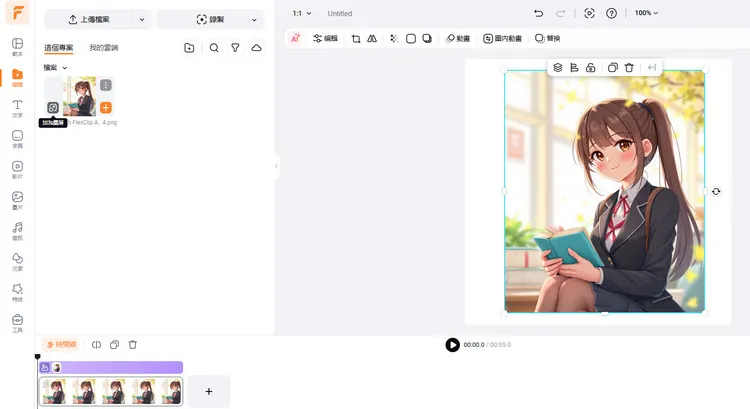The width and height of the screenshot is (750, 409).
Task: Select the 這個專案 tab
Action: [58, 47]
